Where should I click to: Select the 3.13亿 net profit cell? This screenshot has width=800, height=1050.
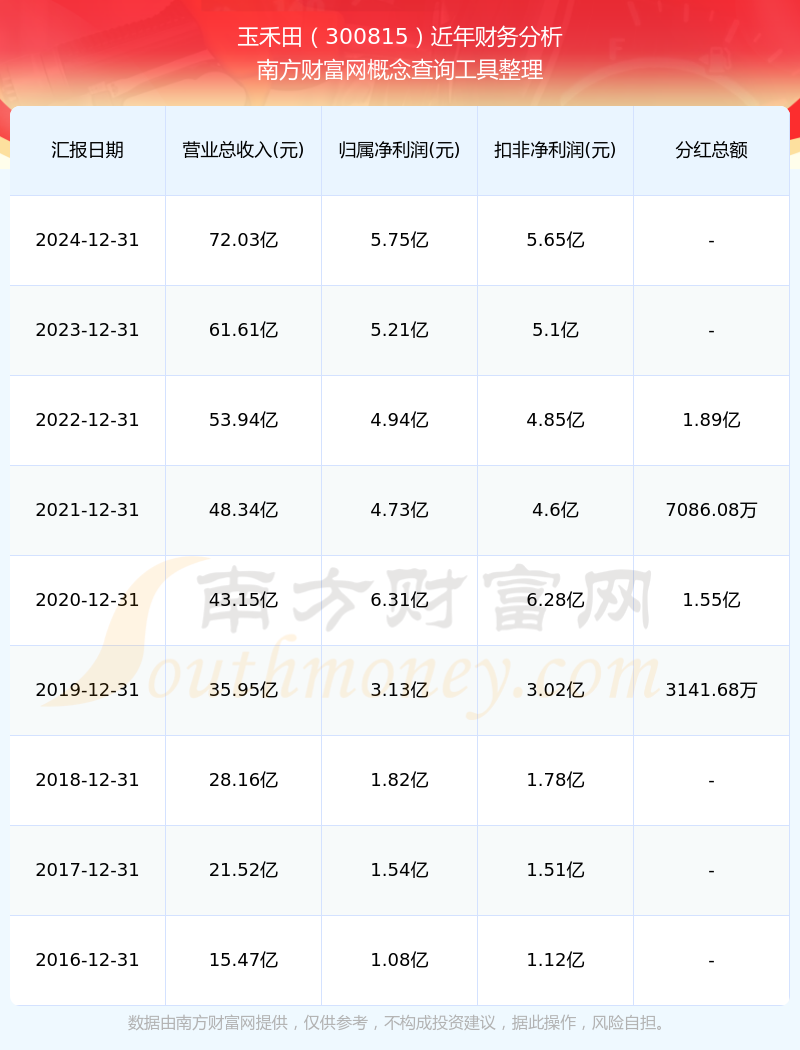pos(400,690)
